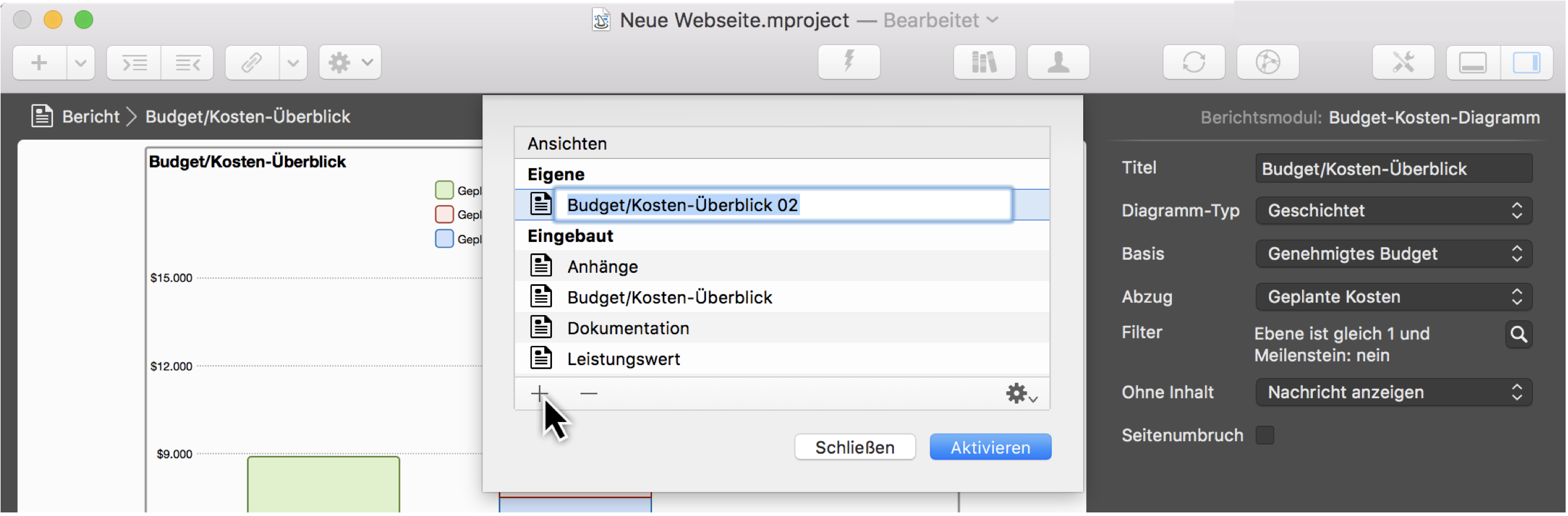Screen dimensions: 1568x516
Task: Open the Ohne Inhalt dropdown for Nachricht anzeigen
Action: [x=1393, y=392]
